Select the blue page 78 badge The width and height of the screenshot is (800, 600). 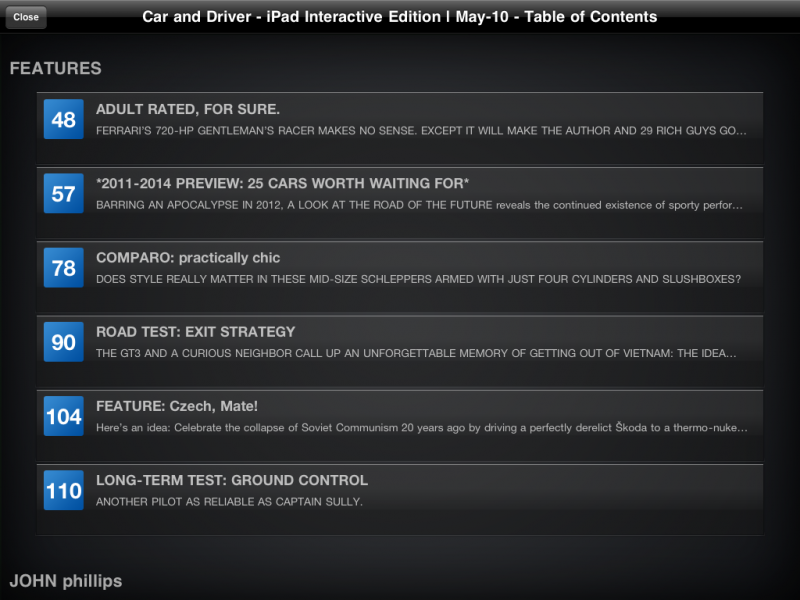tap(63, 268)
